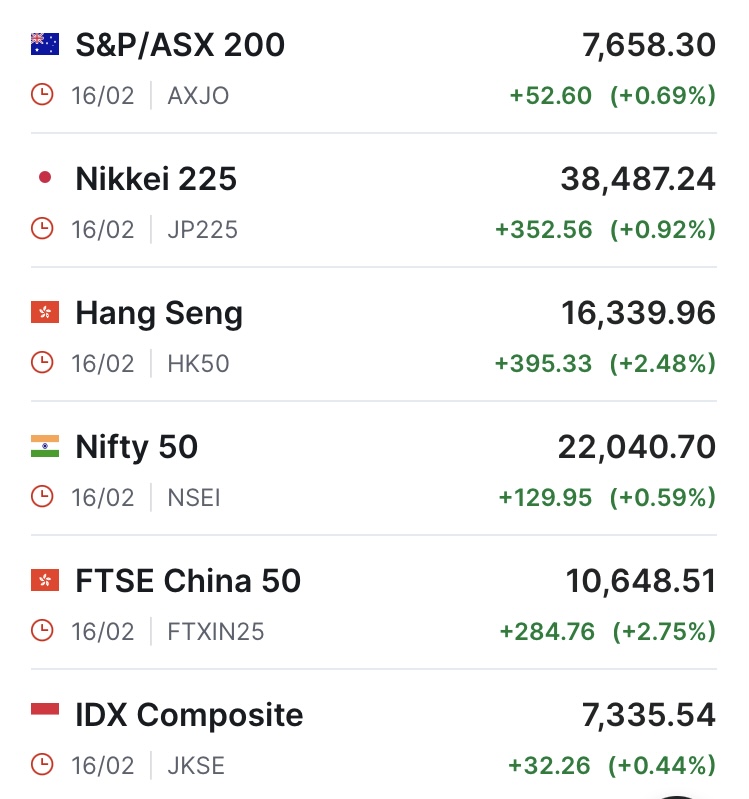
Task: Select the Nifty 50 index name
Action: (137, 447)
